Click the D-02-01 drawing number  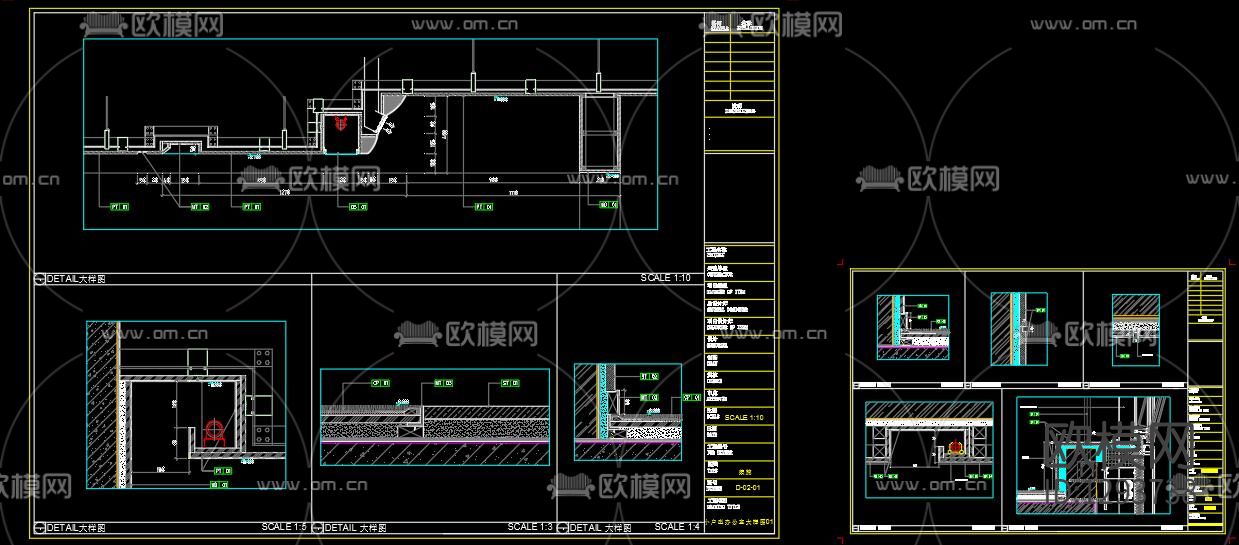click(748, 488)
